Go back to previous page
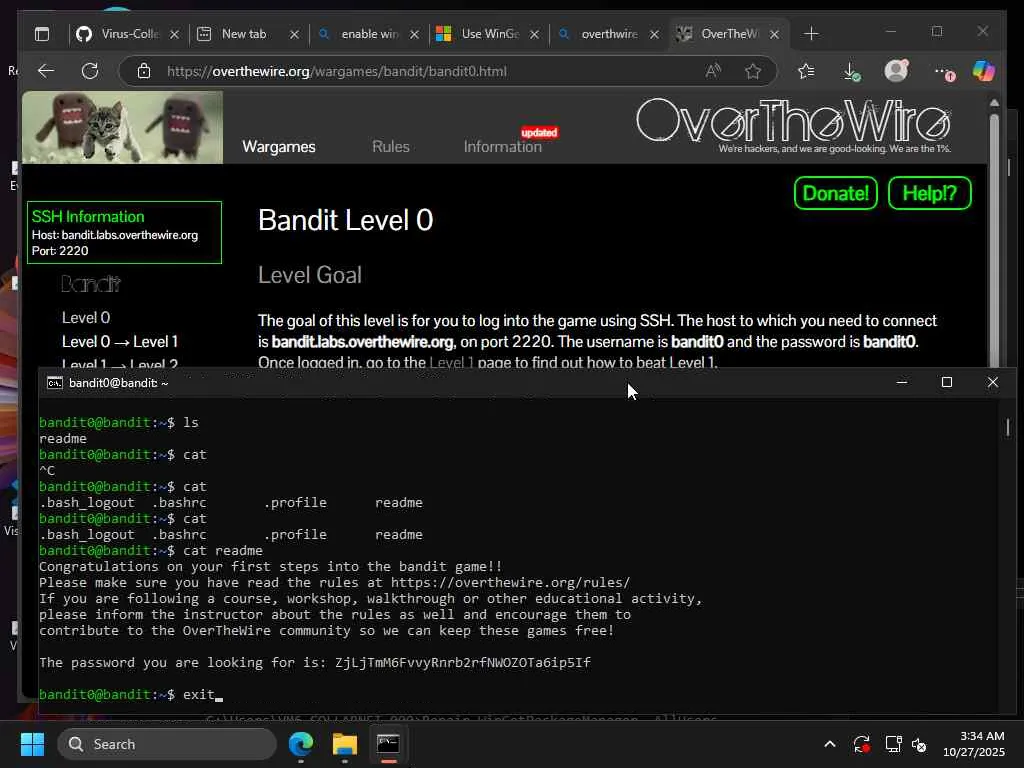 (x=46, y=71)
